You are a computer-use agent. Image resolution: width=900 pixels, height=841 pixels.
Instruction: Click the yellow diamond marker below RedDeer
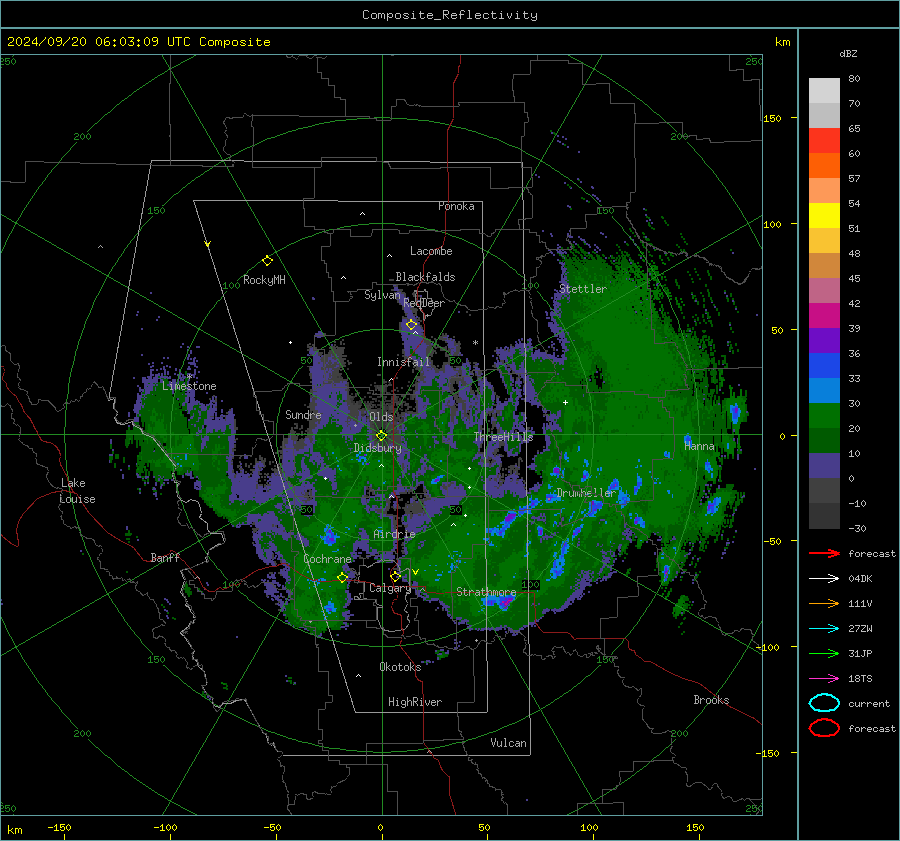[411, 325]
